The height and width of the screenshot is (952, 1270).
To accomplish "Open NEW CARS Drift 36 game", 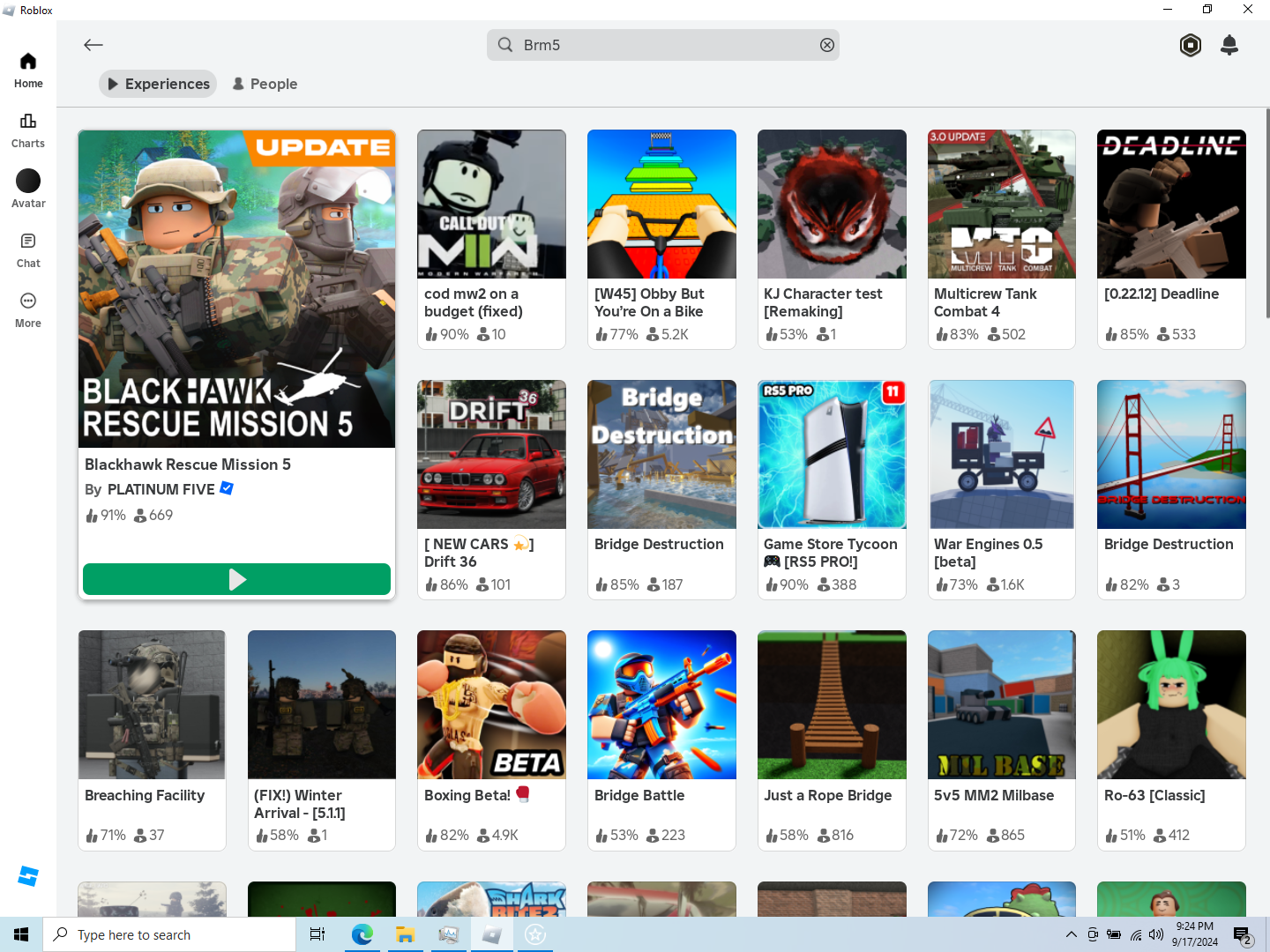I will coord(491,489).
